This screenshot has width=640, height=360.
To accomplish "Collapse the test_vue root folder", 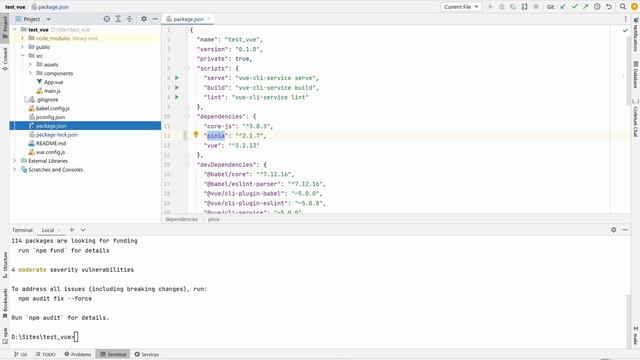I will [x=15, y=29].
